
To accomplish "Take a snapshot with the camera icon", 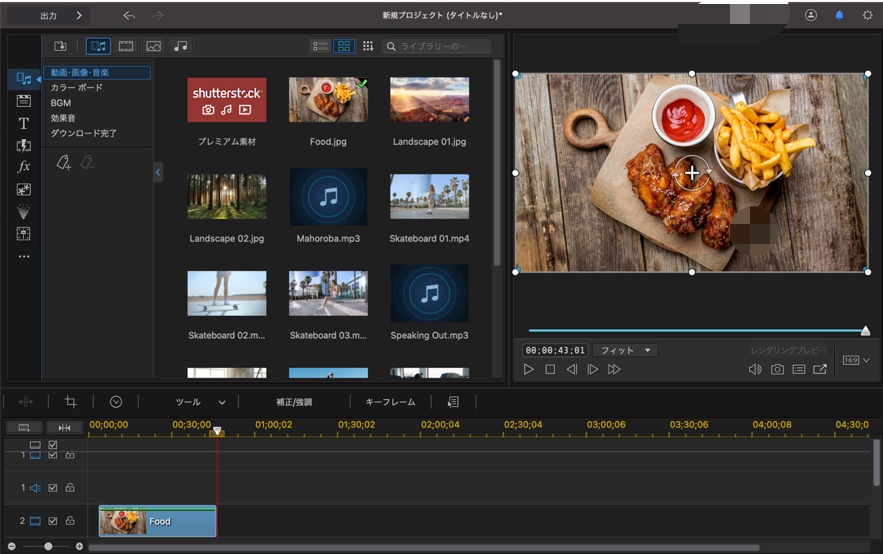I will tap(777, 369).
